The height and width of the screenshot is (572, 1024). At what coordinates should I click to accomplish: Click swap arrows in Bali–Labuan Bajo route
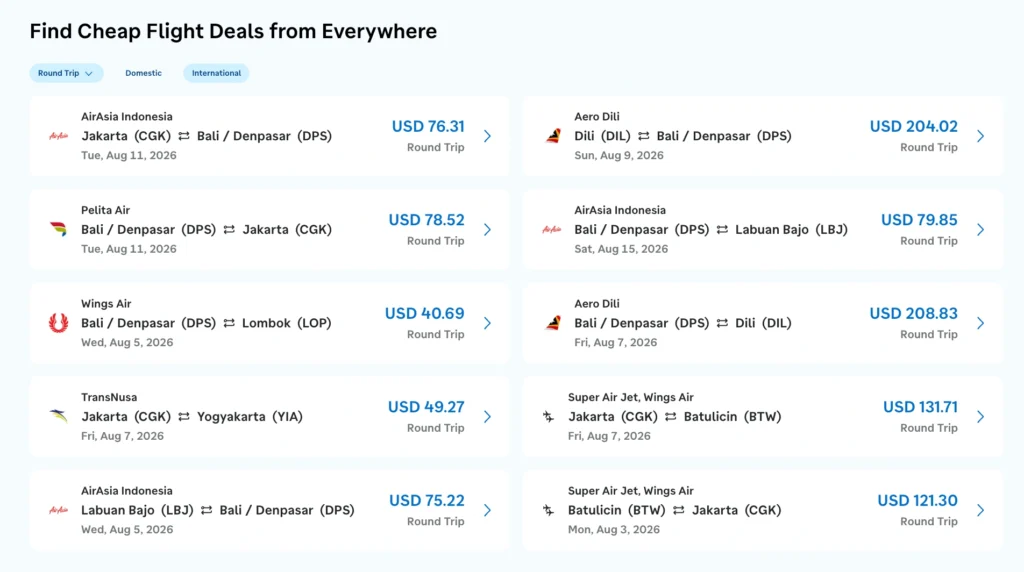click(722, 229)
